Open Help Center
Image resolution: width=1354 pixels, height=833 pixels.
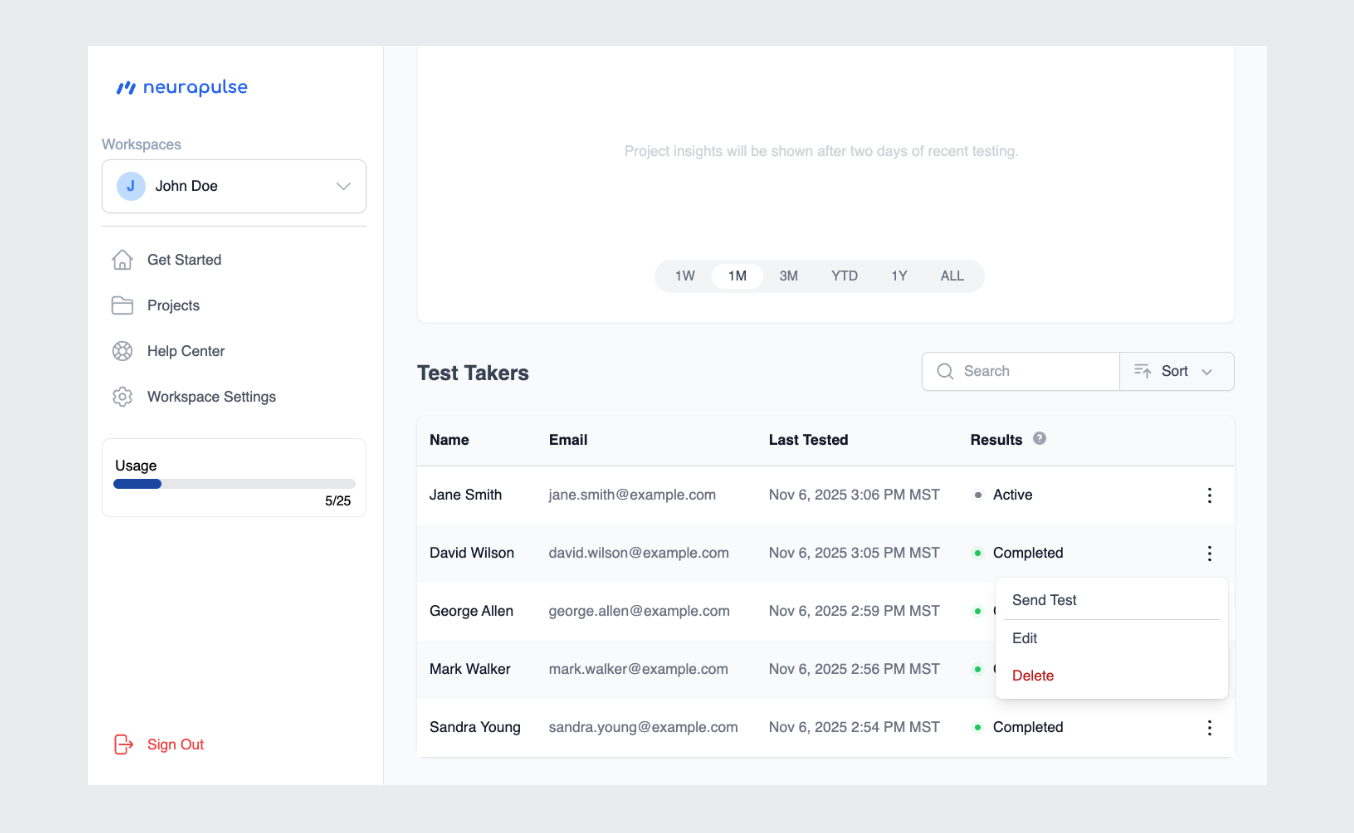pos(186,351)
